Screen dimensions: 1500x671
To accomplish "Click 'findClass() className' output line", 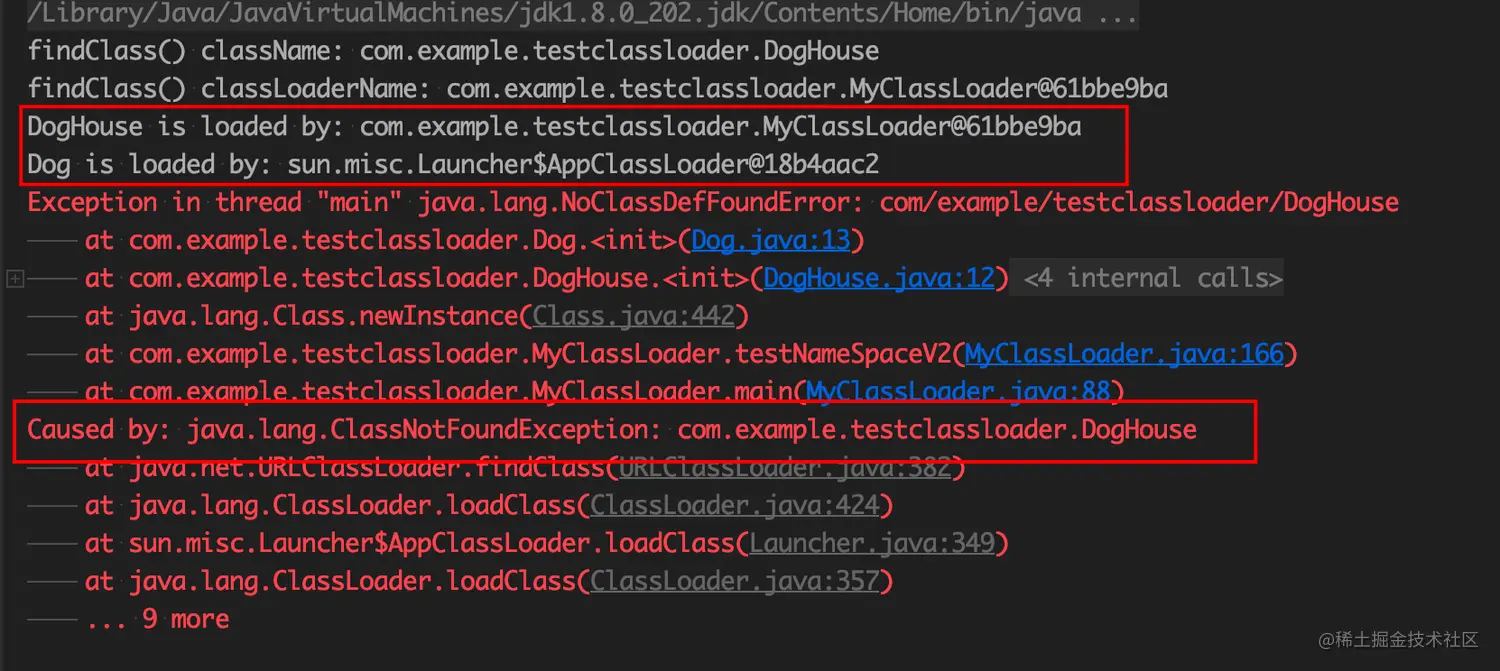I will [x=453, y=51].
